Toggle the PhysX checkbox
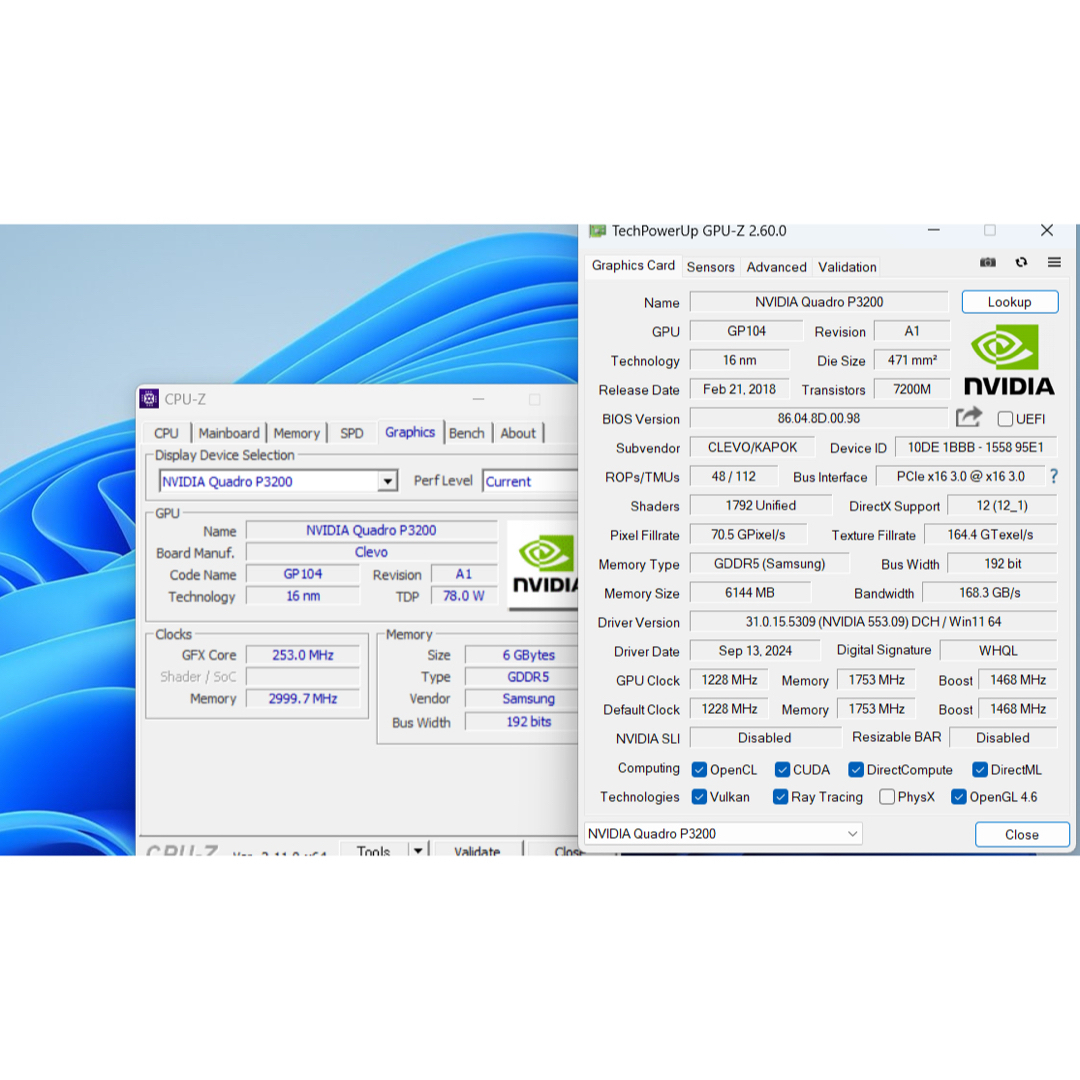 pos(887,797)
